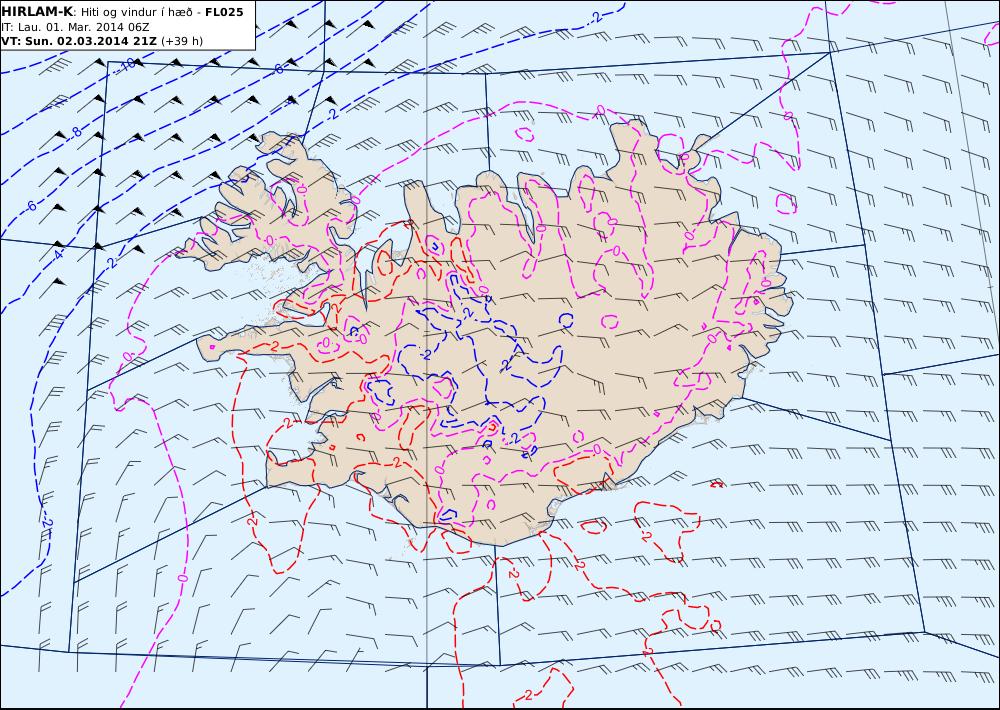
Task: Click the HIRLAM-K model title text
Action: coord(37,11)
